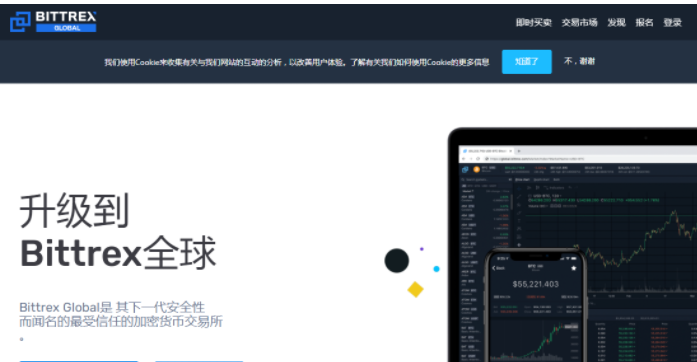Image resolution: width=697 pixels, height=362 pixels.
Task: Click the 登录 login link
Action: point(672,22)
